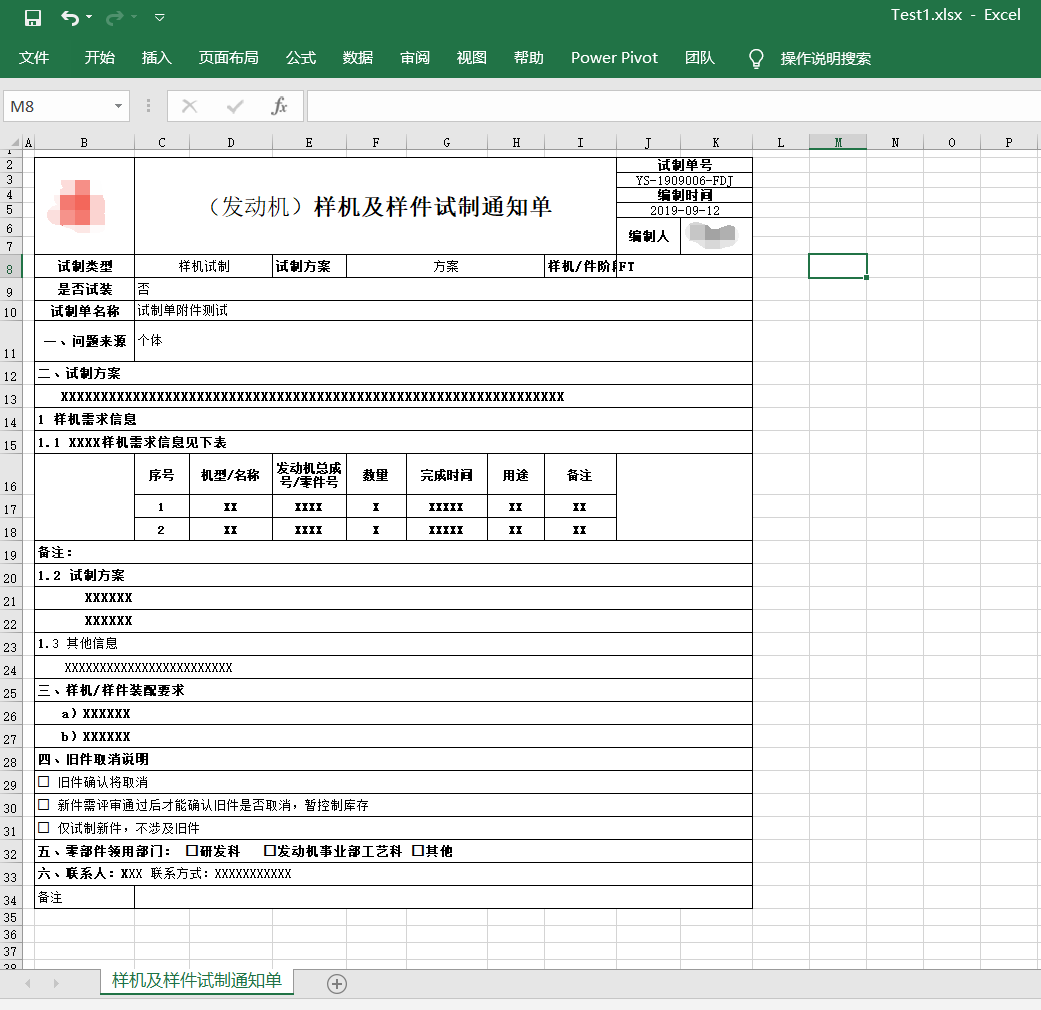The width and height of the screenshot is (1041, 1010).
Task: Open Customize Quick Access Toolbar dropdown
Action: [x=159, y=17]
